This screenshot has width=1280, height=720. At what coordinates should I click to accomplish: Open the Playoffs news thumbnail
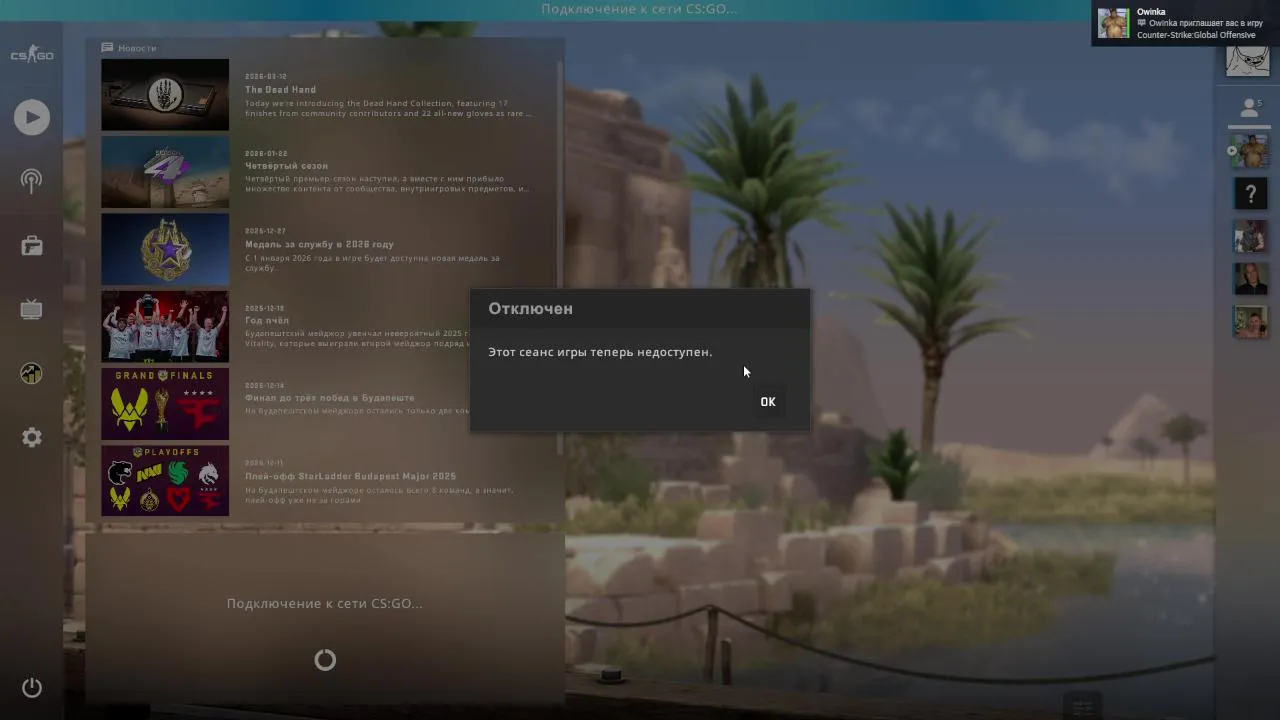point(165,481)
